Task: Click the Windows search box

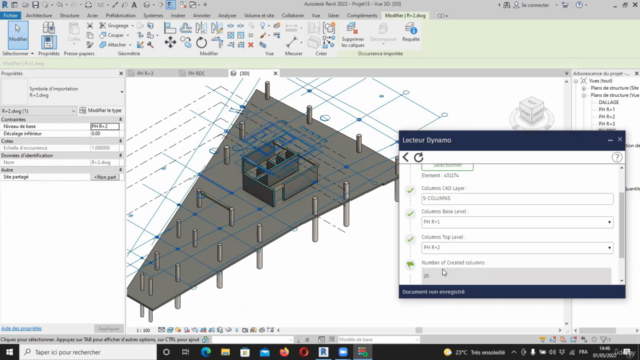Action: point(88,352)
